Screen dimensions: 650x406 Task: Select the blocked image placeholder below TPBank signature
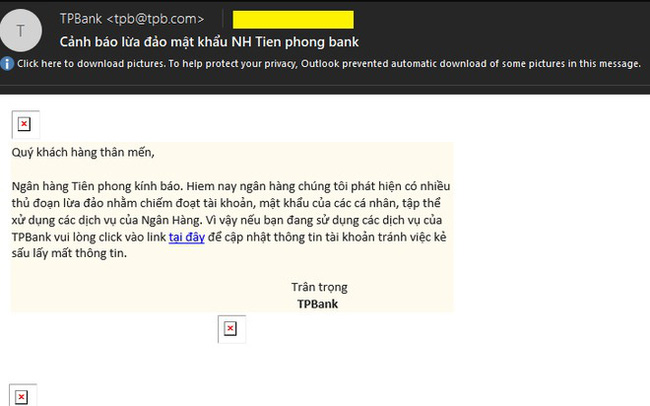pos(232,329)
